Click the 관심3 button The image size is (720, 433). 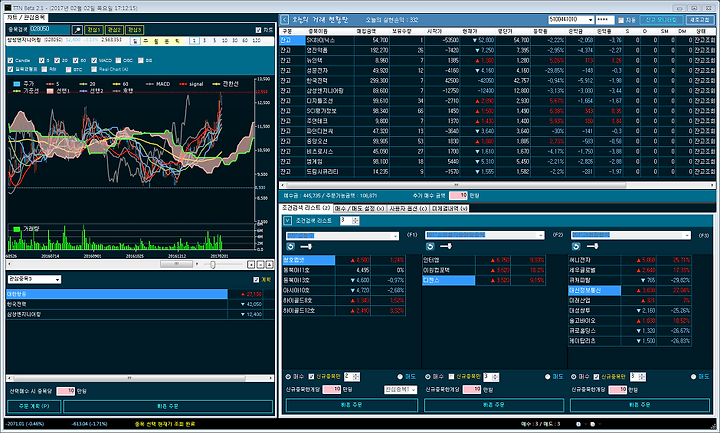point(135,30)
